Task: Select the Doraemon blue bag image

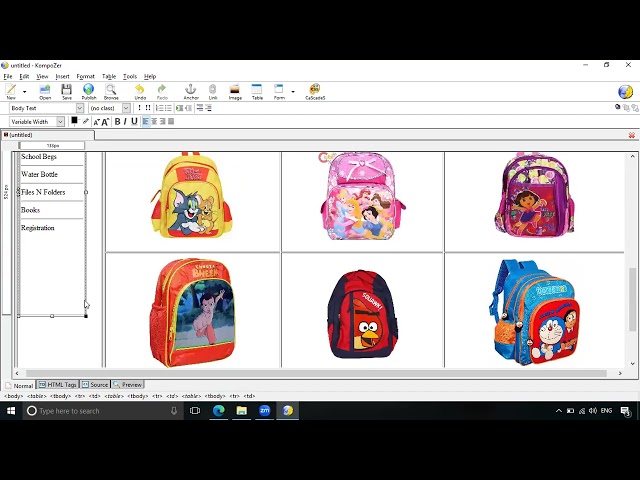Action: [x=534, y=312]
